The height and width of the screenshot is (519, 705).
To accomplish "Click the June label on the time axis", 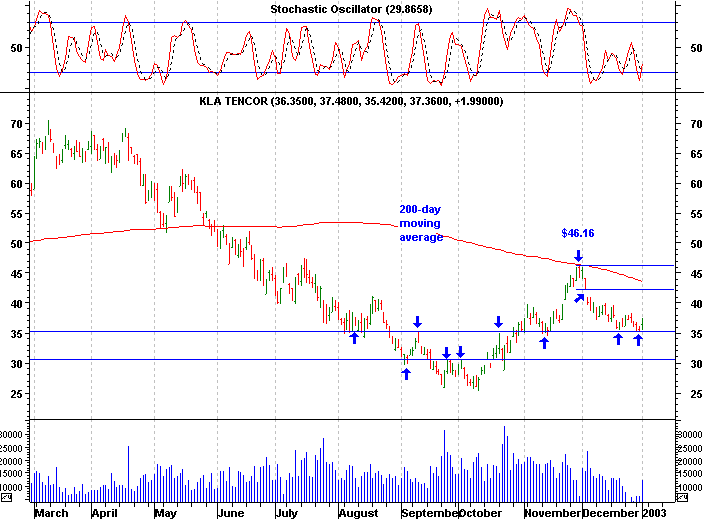I will 231,513.
